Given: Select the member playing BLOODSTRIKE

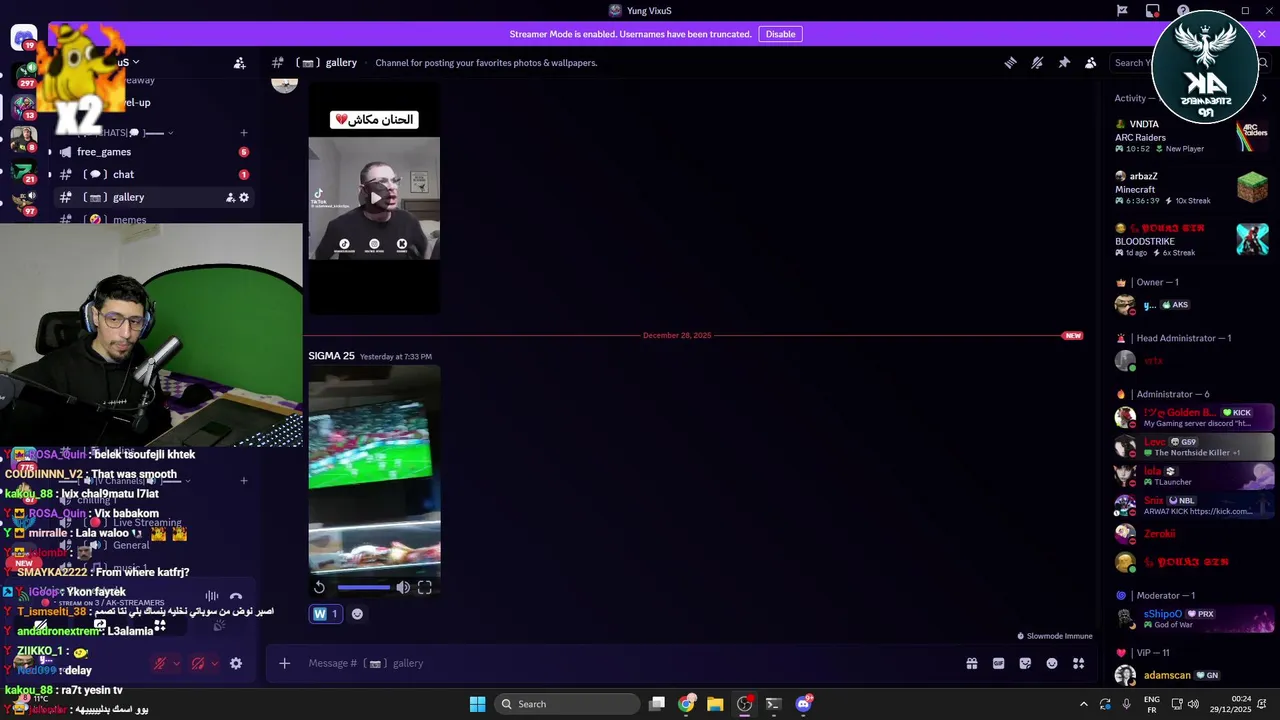Looking at the screenshot, I should [x=1192, y=240].
